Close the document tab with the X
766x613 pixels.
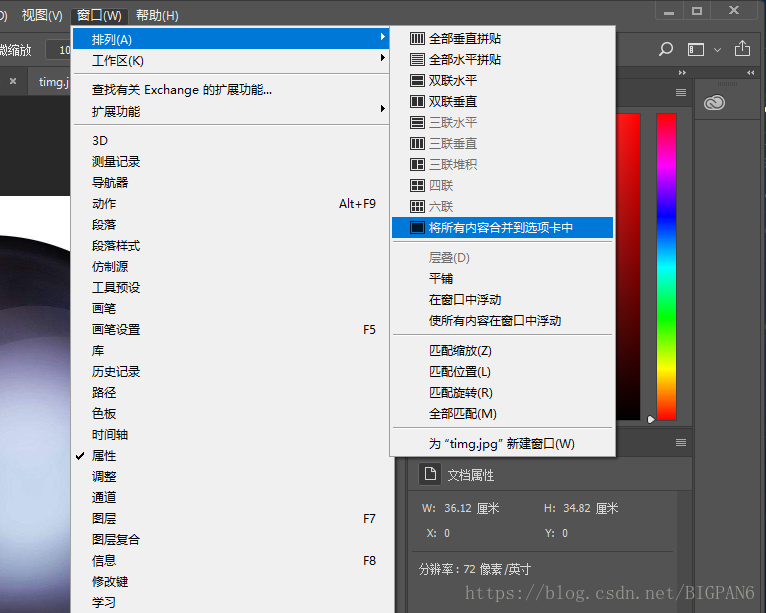point(13,81)
